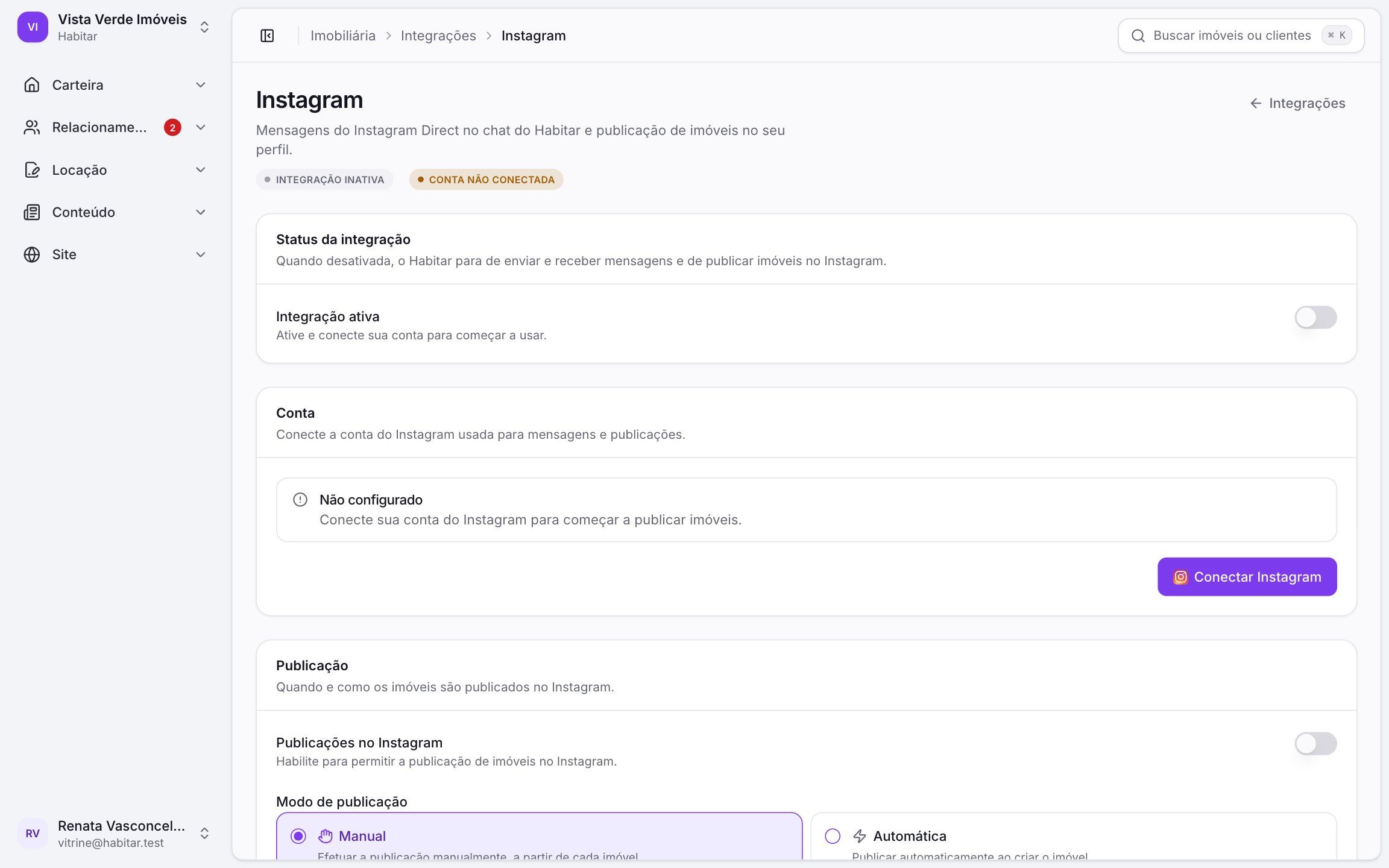Enable Publicações no Instagram switch
The image size is (1389, 868).
click(1315, 743)
